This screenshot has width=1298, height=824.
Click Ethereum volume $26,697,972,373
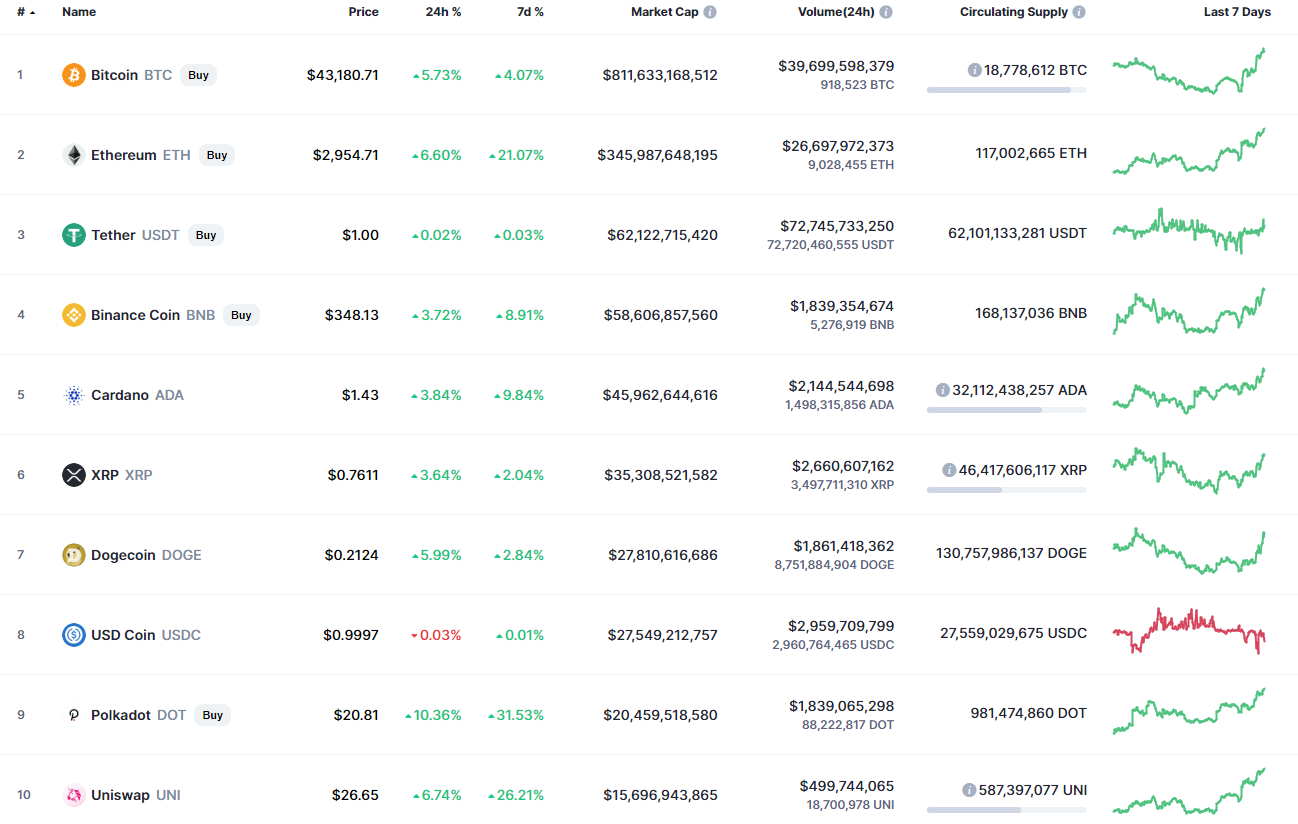(838, 146)
